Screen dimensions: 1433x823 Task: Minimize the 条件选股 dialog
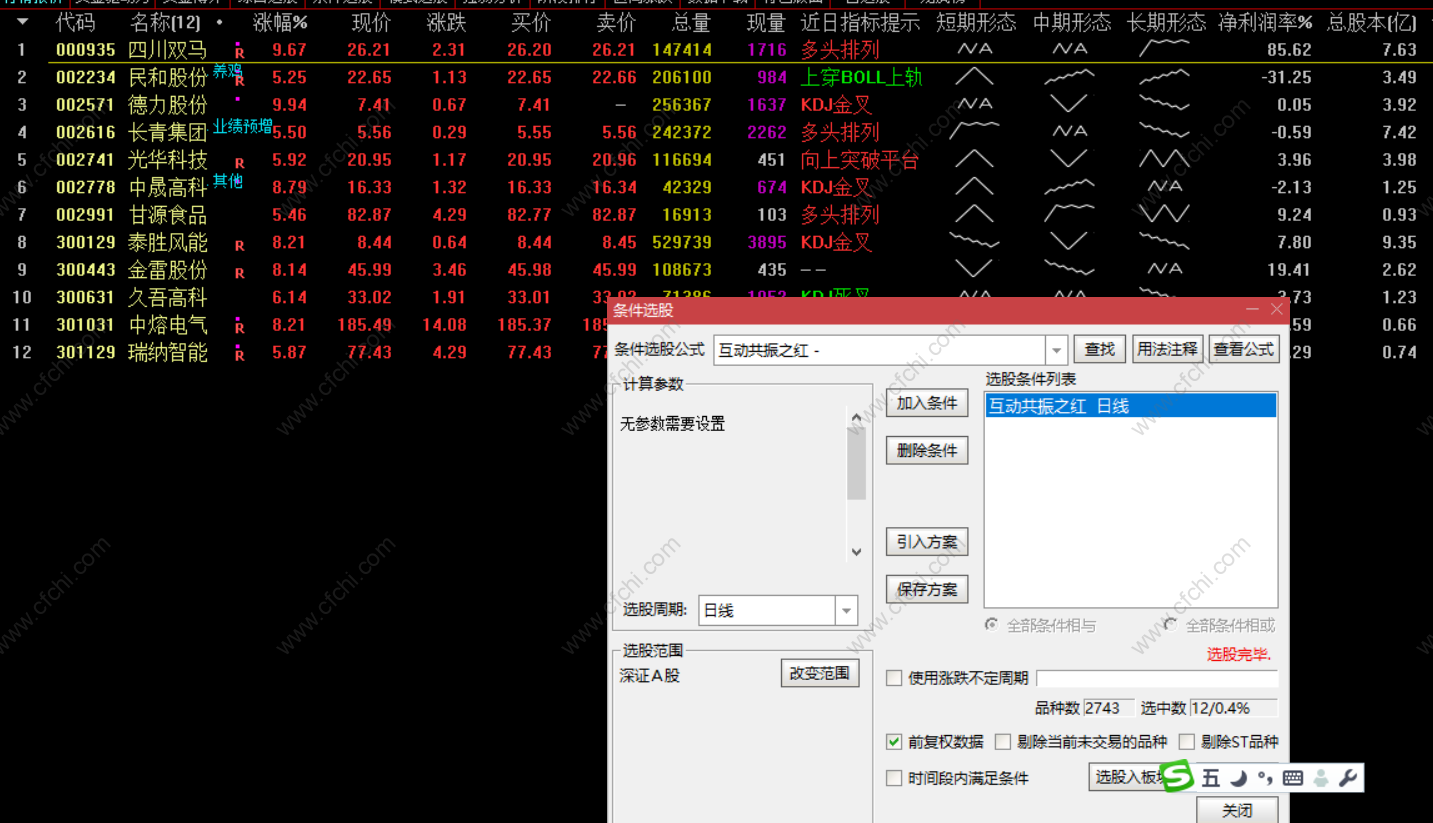pos(1252,310)
